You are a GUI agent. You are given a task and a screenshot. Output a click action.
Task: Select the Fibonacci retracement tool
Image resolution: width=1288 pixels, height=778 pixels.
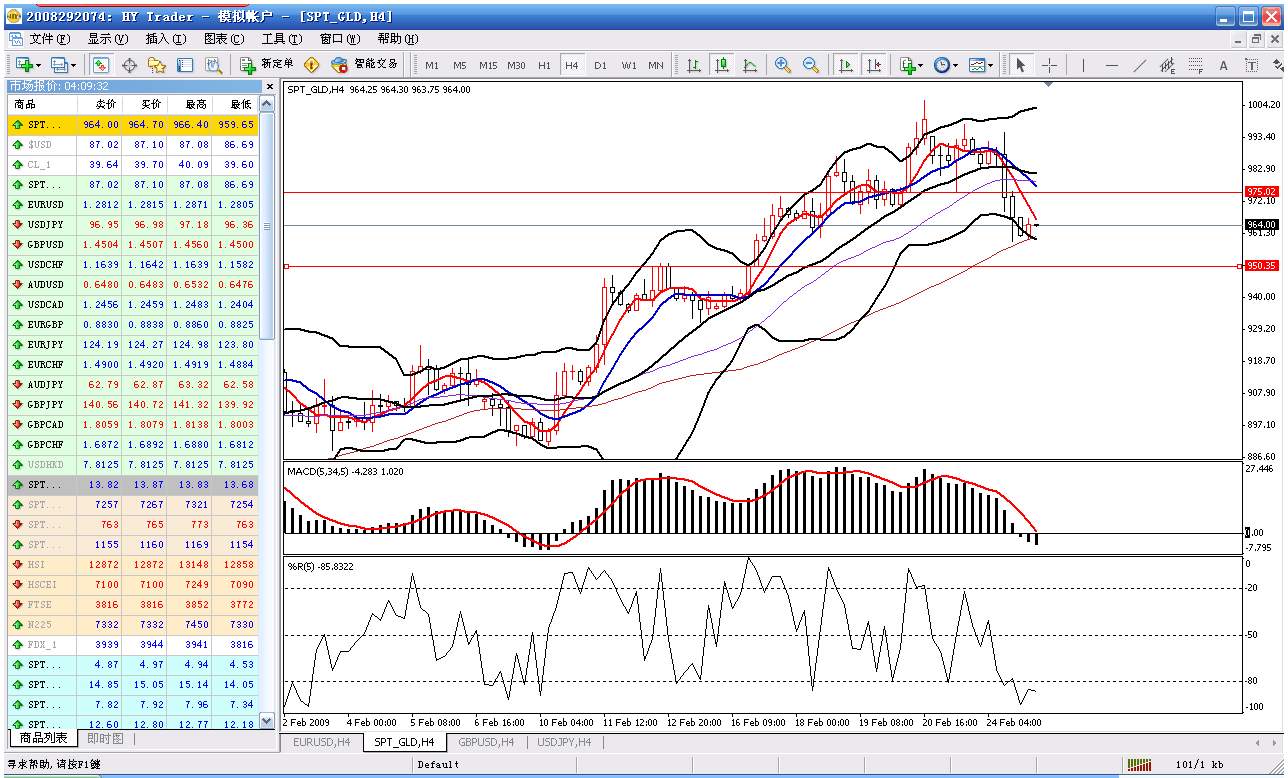[1195, 65]
